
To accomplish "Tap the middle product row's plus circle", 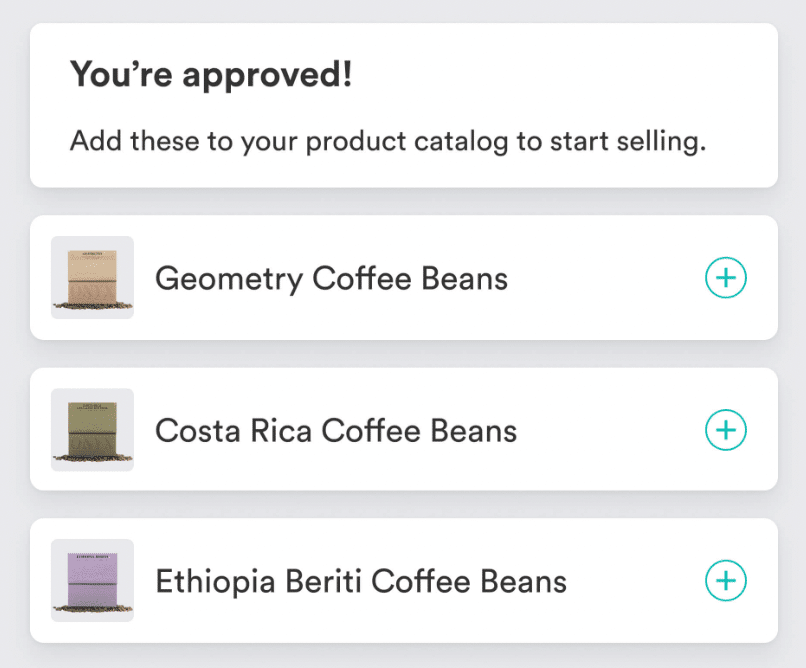I will pyautogui.click(x=726, y=430).
